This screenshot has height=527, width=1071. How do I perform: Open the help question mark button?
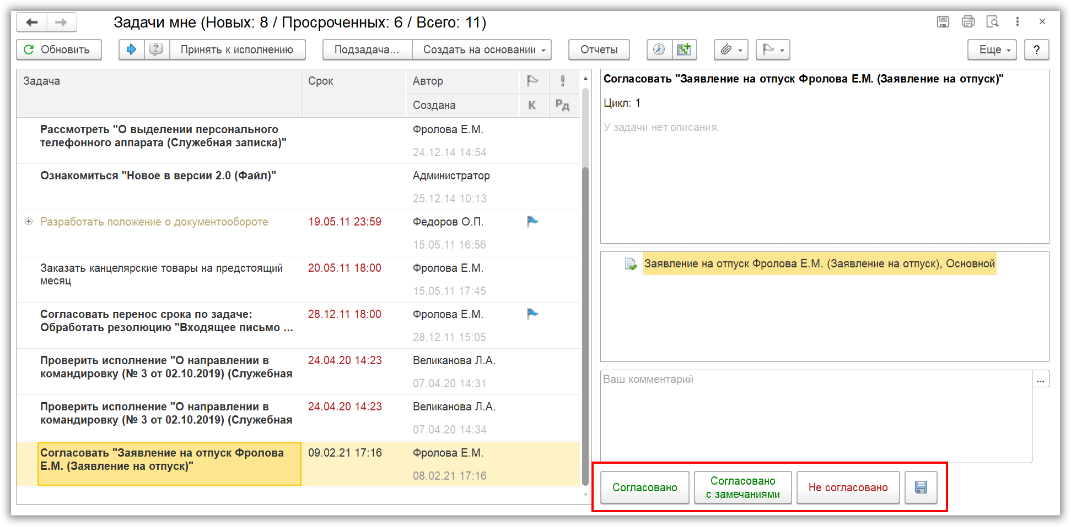click(1036, 49)
